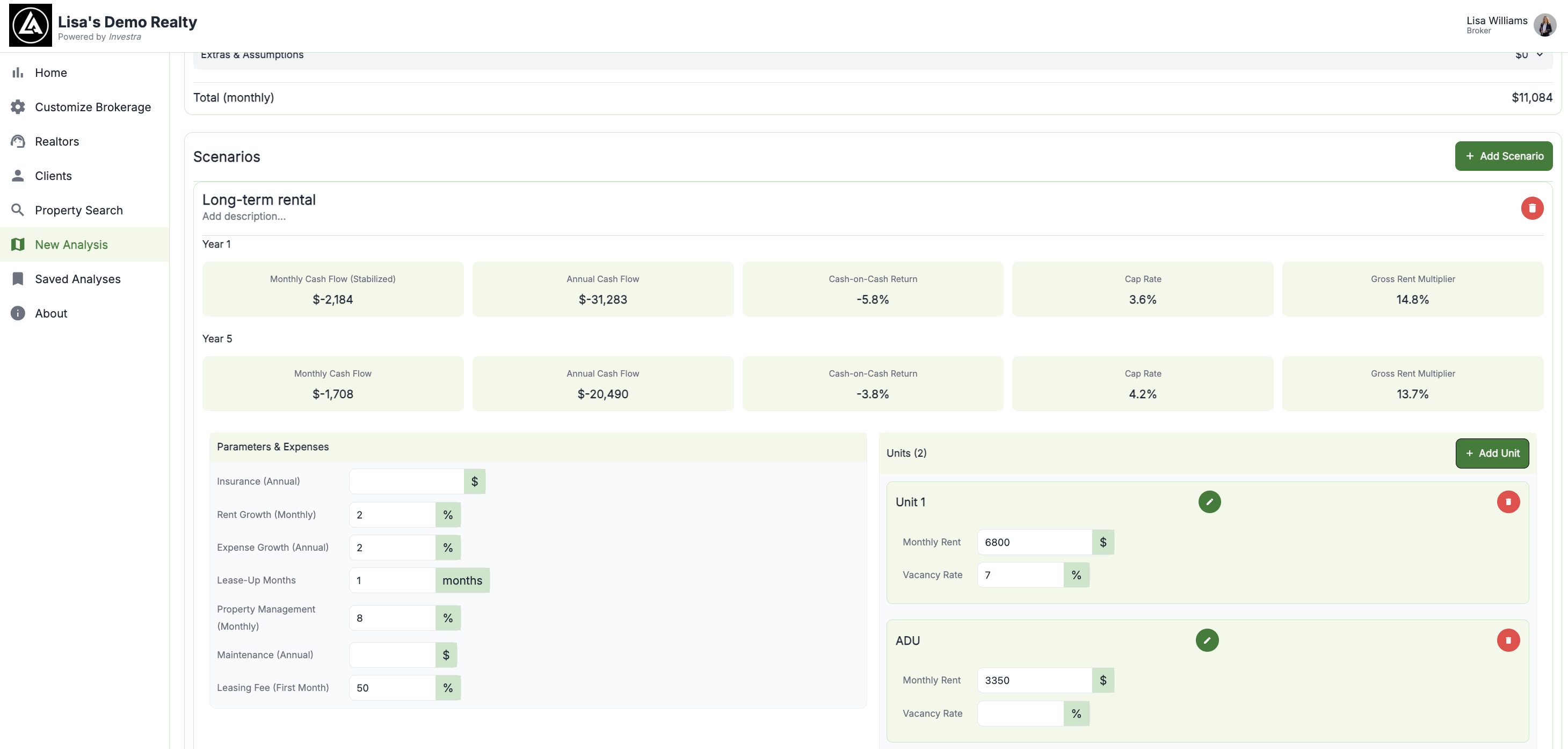Screen dimensions: 1568x749
Task: Open Lisa Williams profile avatar
Action: (x=1544, y=25)
